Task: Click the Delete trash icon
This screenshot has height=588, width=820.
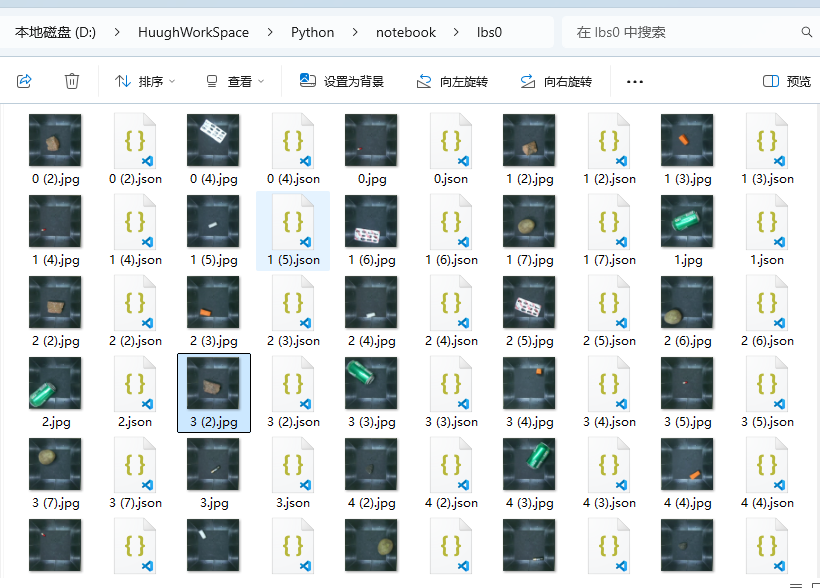Action: 72,81
